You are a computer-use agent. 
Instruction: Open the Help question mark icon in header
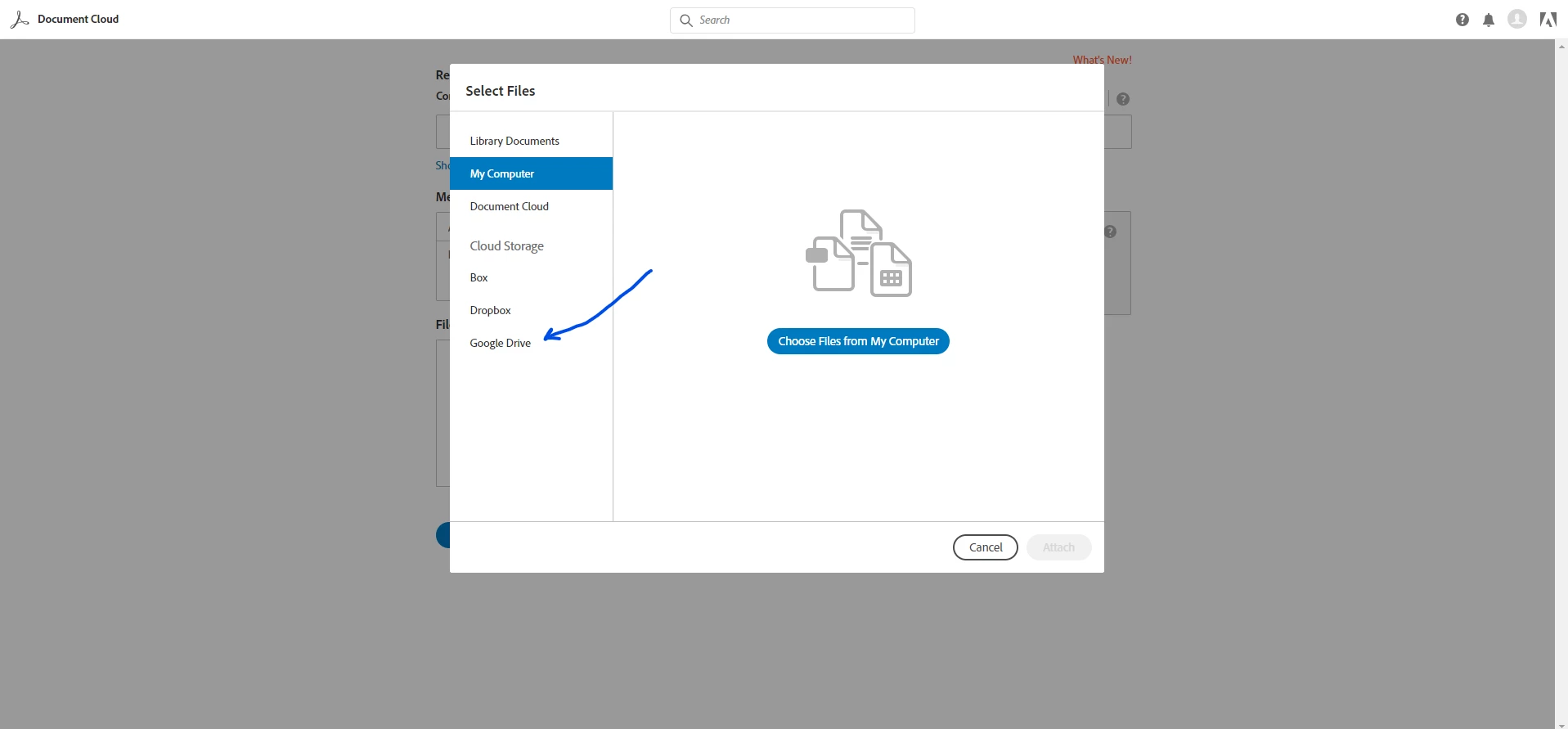(1462, 20)
